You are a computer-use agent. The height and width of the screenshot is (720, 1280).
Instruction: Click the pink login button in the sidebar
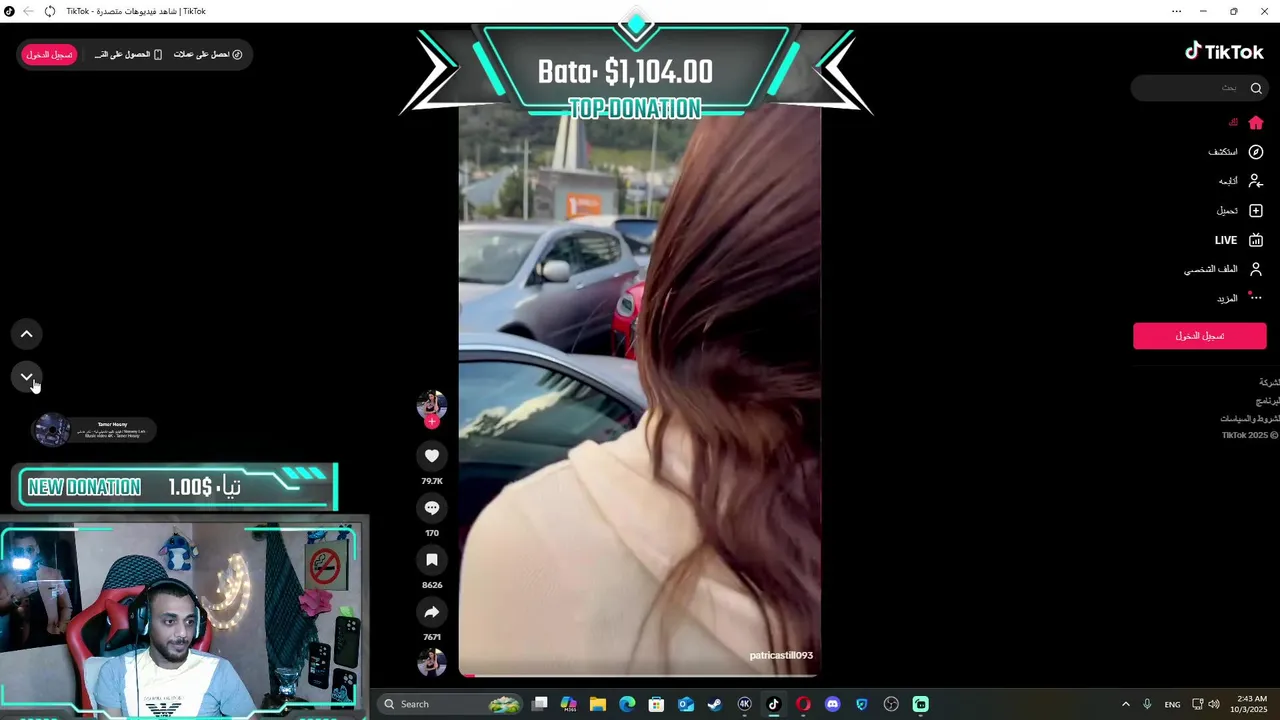(1200, 336)
